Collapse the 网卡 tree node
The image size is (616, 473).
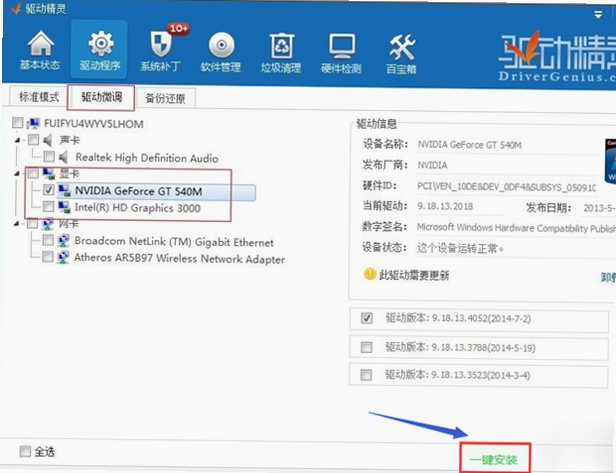coord(16,224)
